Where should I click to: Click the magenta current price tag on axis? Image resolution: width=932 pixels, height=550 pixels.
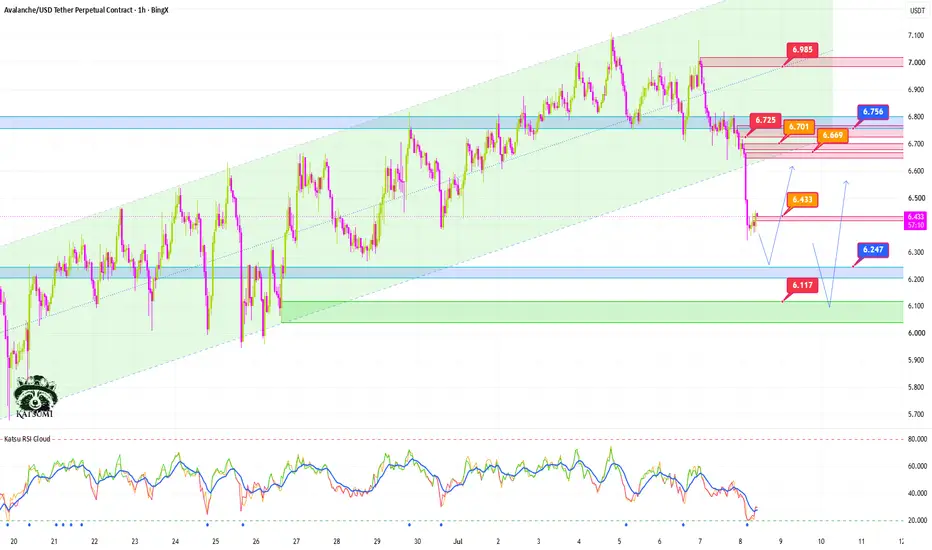click(915, 221)
